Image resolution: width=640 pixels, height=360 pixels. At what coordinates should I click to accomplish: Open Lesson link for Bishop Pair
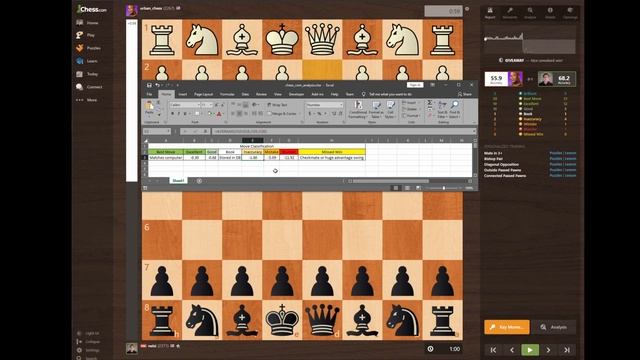570,159
